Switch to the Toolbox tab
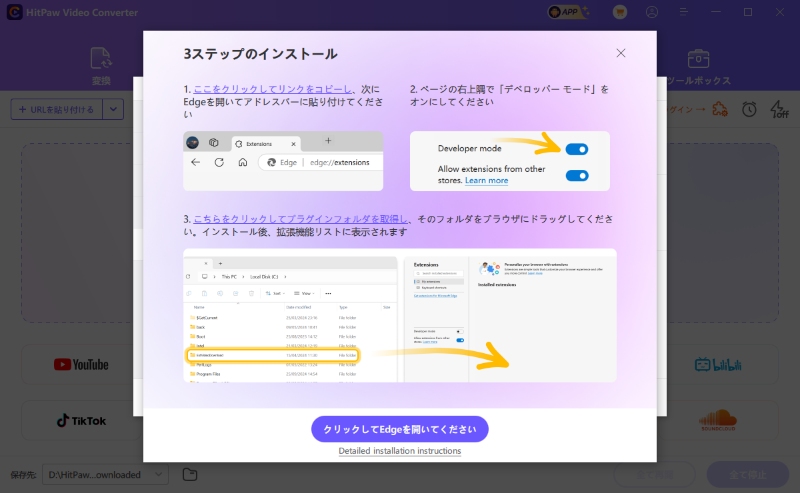This screenshot has width=800, height=493. click(x=698, y=66)
